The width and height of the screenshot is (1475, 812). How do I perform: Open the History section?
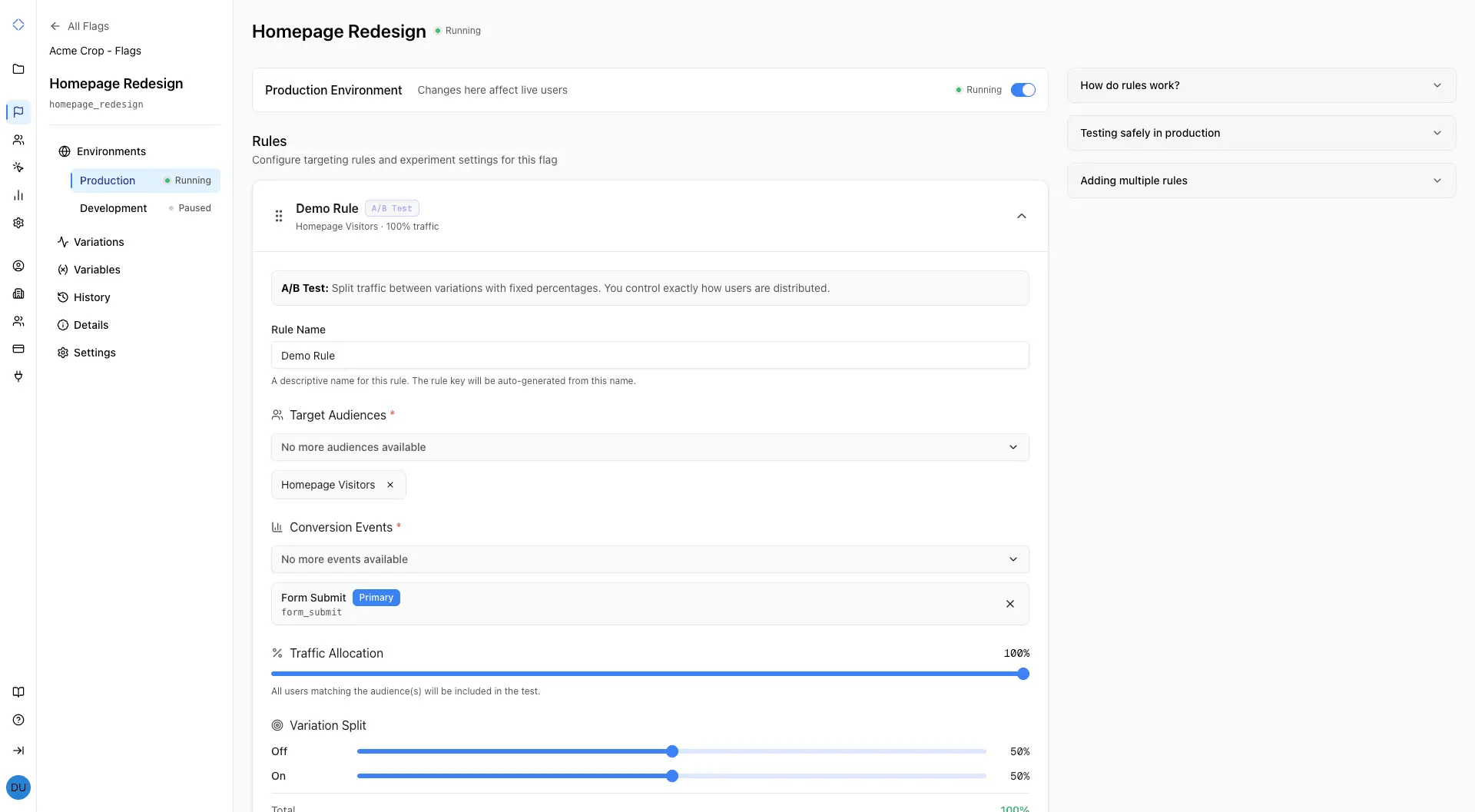84,297
